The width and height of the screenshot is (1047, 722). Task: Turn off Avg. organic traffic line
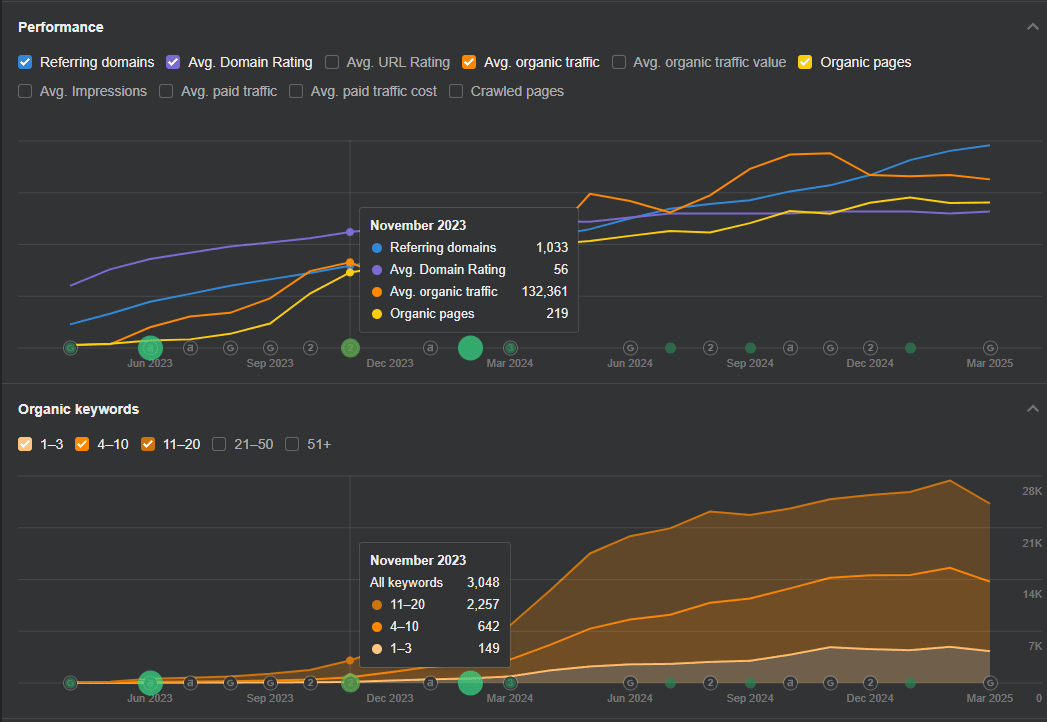(x=469, y=62)
